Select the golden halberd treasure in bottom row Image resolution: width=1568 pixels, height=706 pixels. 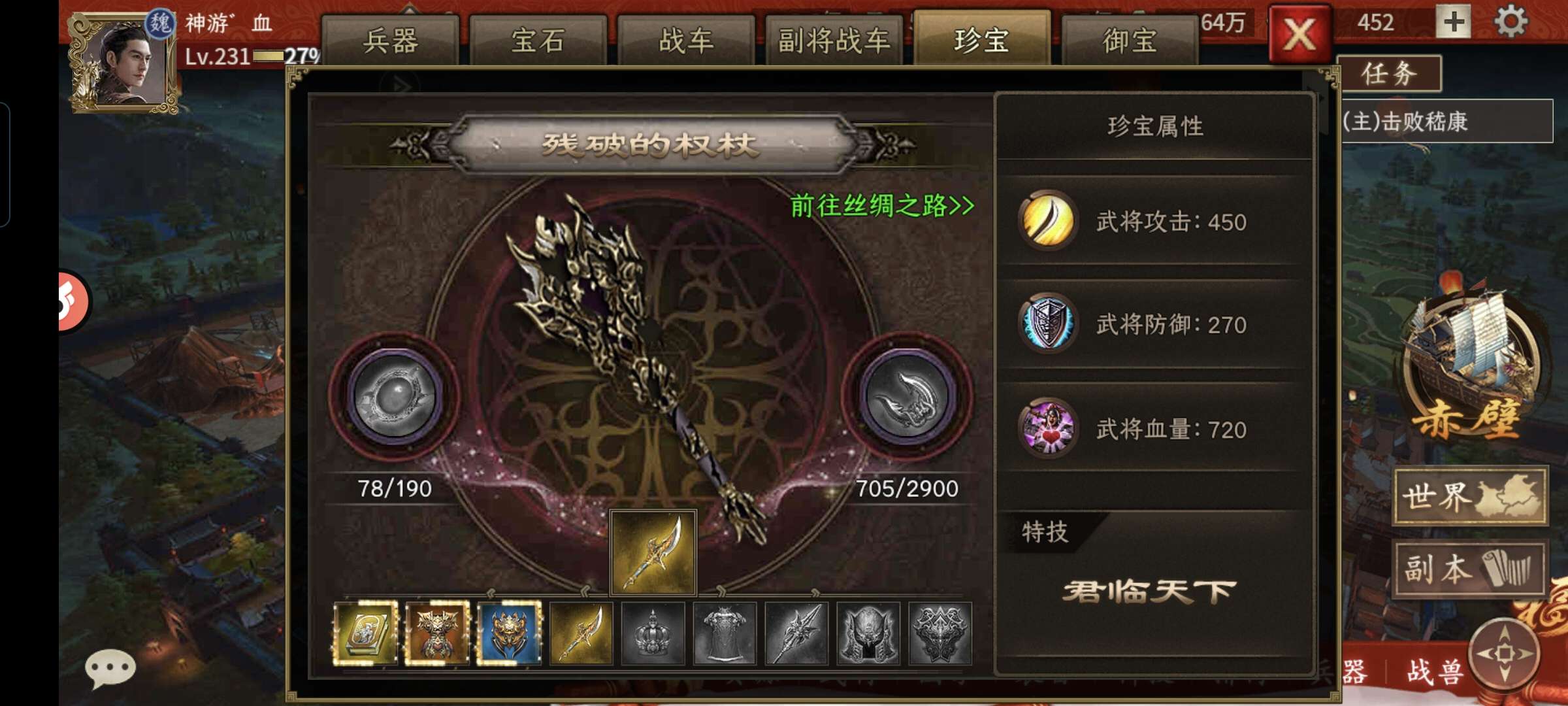[581, 633]
